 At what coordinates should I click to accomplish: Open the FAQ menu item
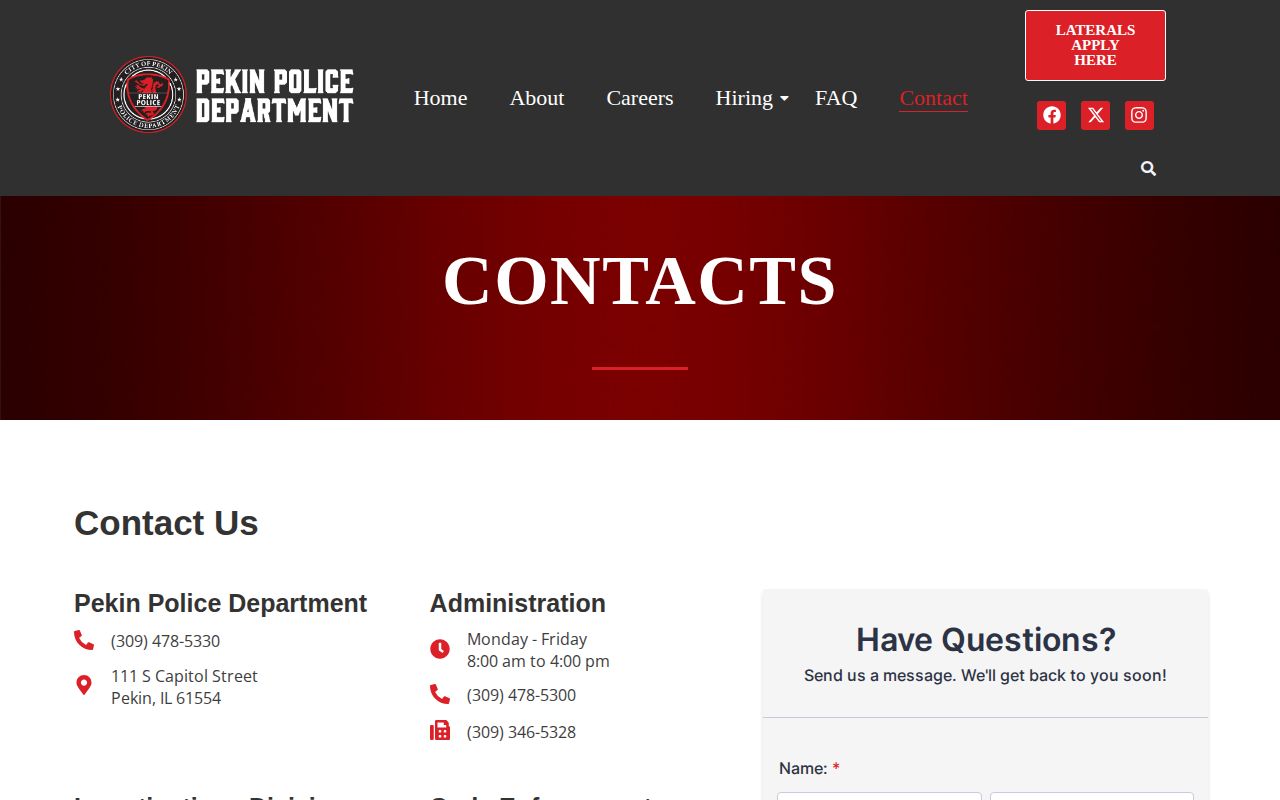[836, 98]
